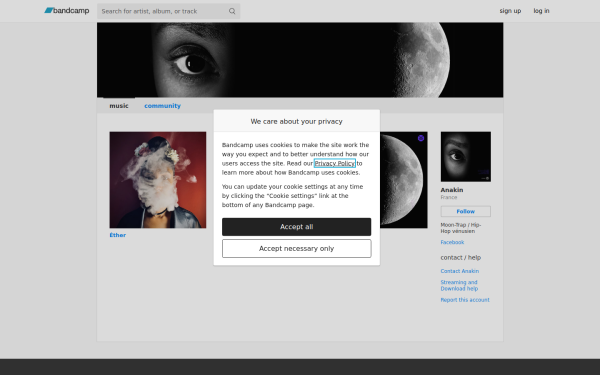Follow the artist Anakin
Viewport: 600px width, 375px height.
click(466, 211)
